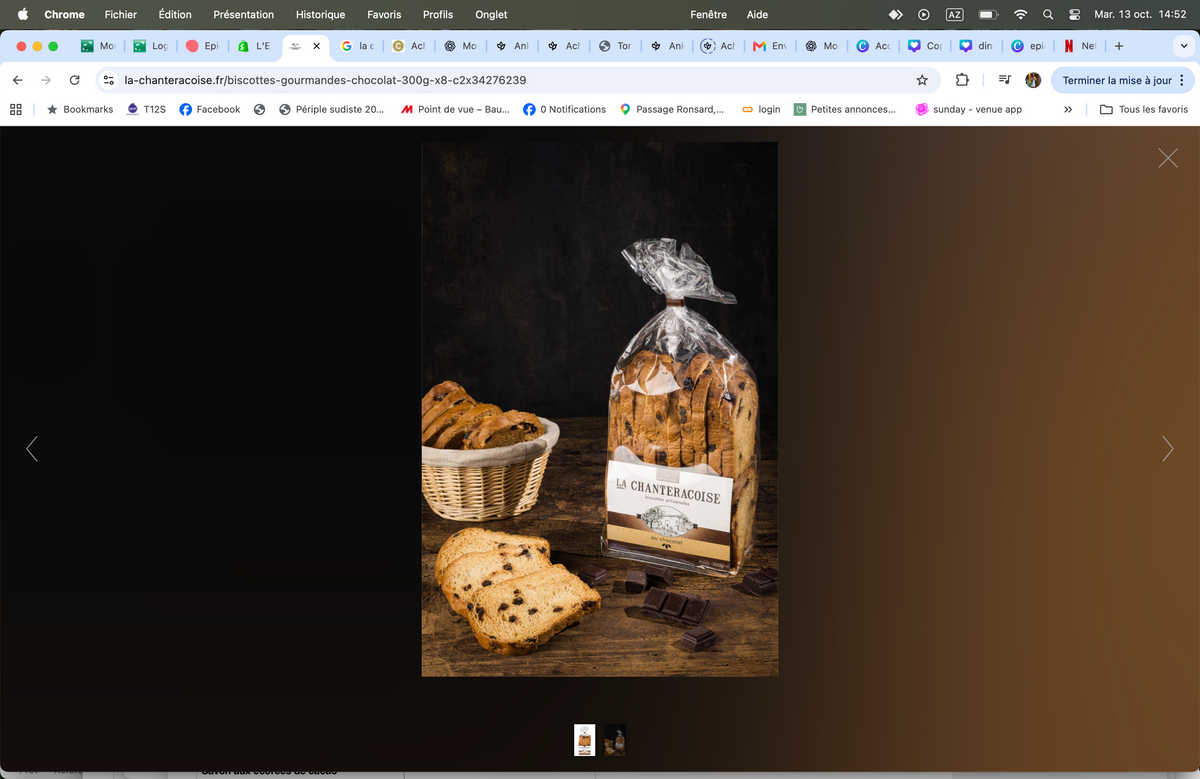Image resolution: width=1200 pixels, height=779 pixels.
Task: Open the login bookmark
Action: tap(761, 109)
